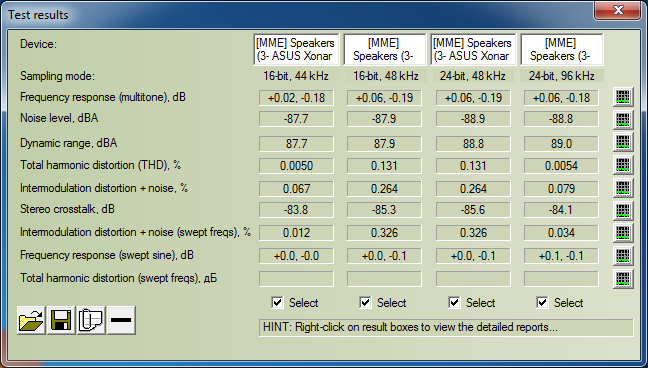The height and width of the screenshot is (368, 648).
Task: Click stereo crosstalk value -83.8
Action: (296, 210)
